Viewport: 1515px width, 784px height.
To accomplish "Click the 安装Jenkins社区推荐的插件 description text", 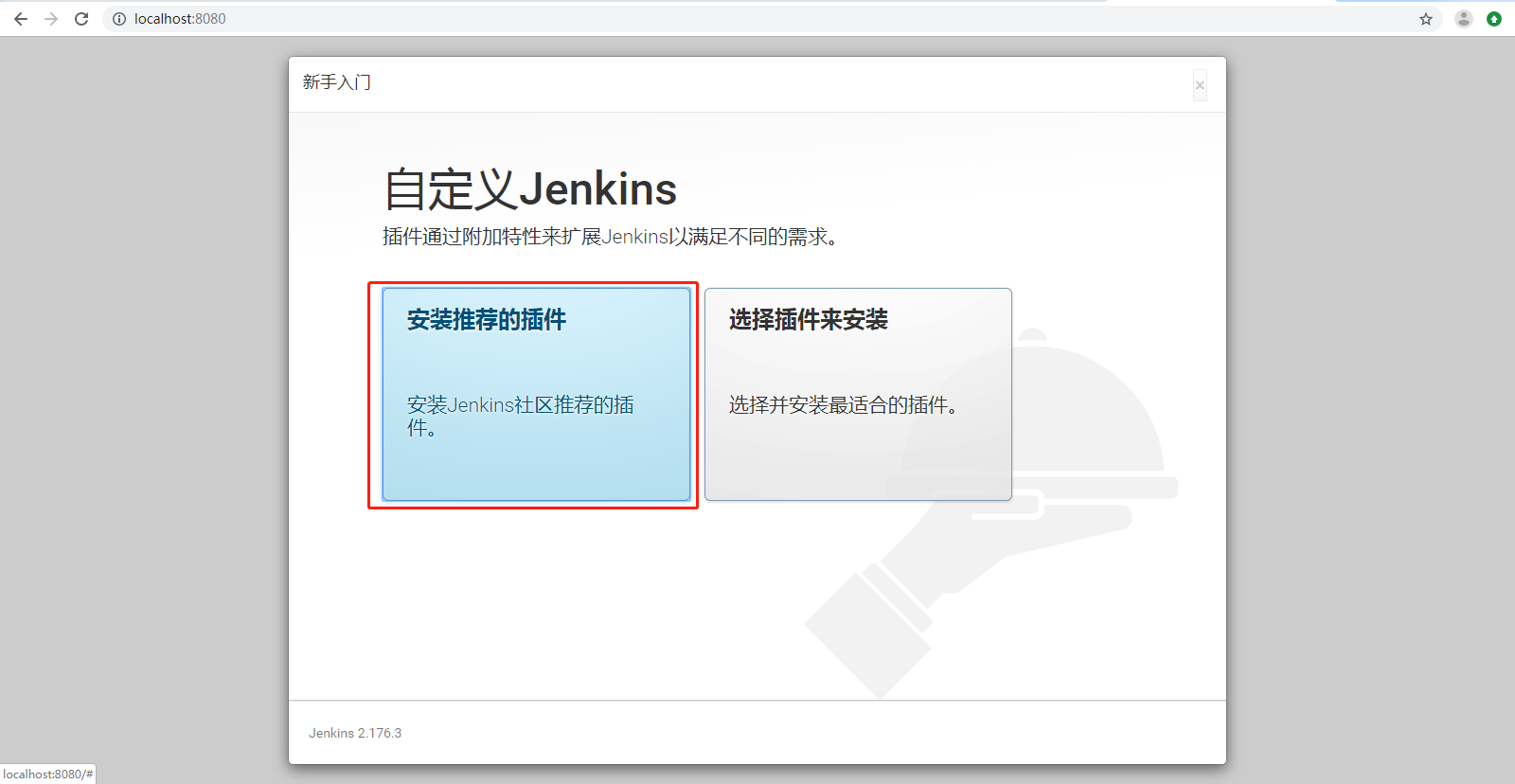I will [x=521, y=417].
